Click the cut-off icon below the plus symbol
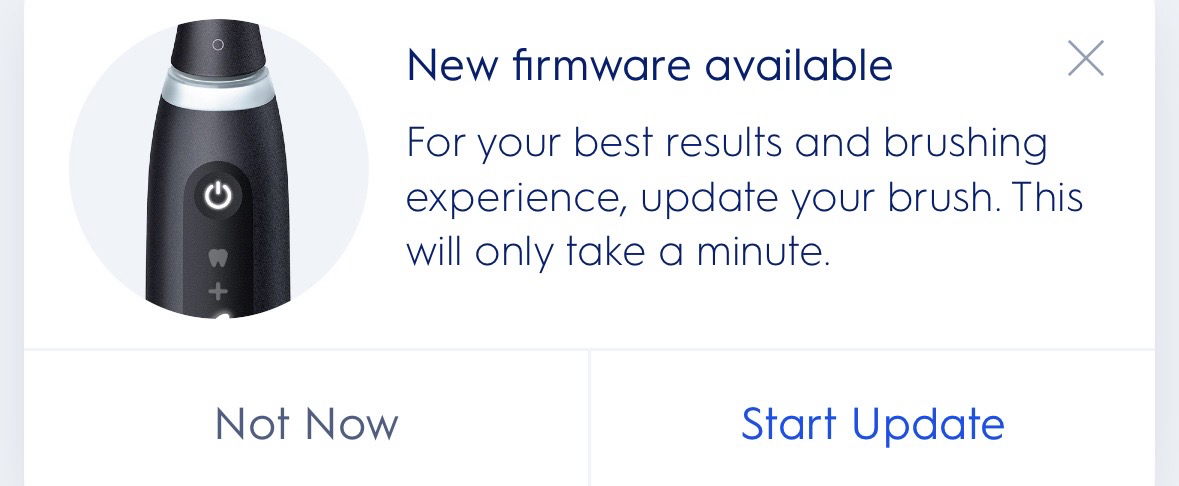Image resolution: width=1179 pixels, height=486 pixels. 219,316
